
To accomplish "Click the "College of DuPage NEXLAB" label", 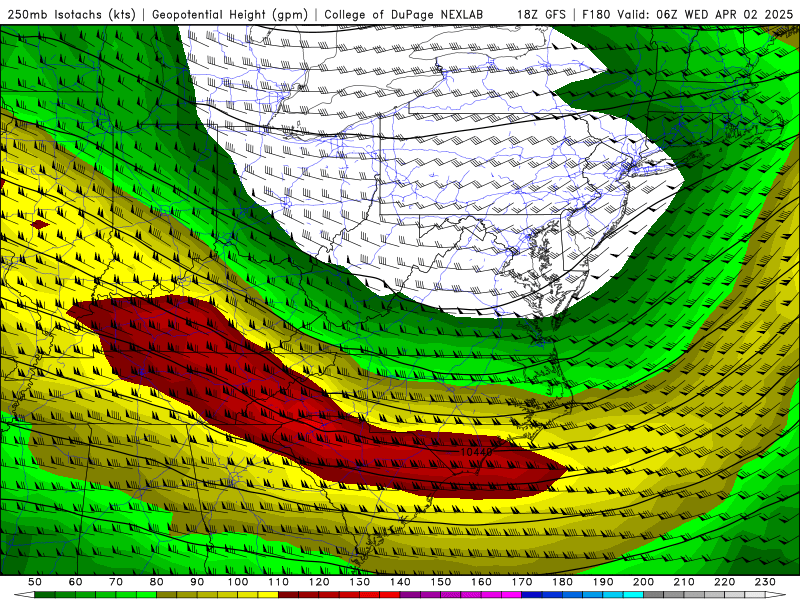I will point(404,14).
